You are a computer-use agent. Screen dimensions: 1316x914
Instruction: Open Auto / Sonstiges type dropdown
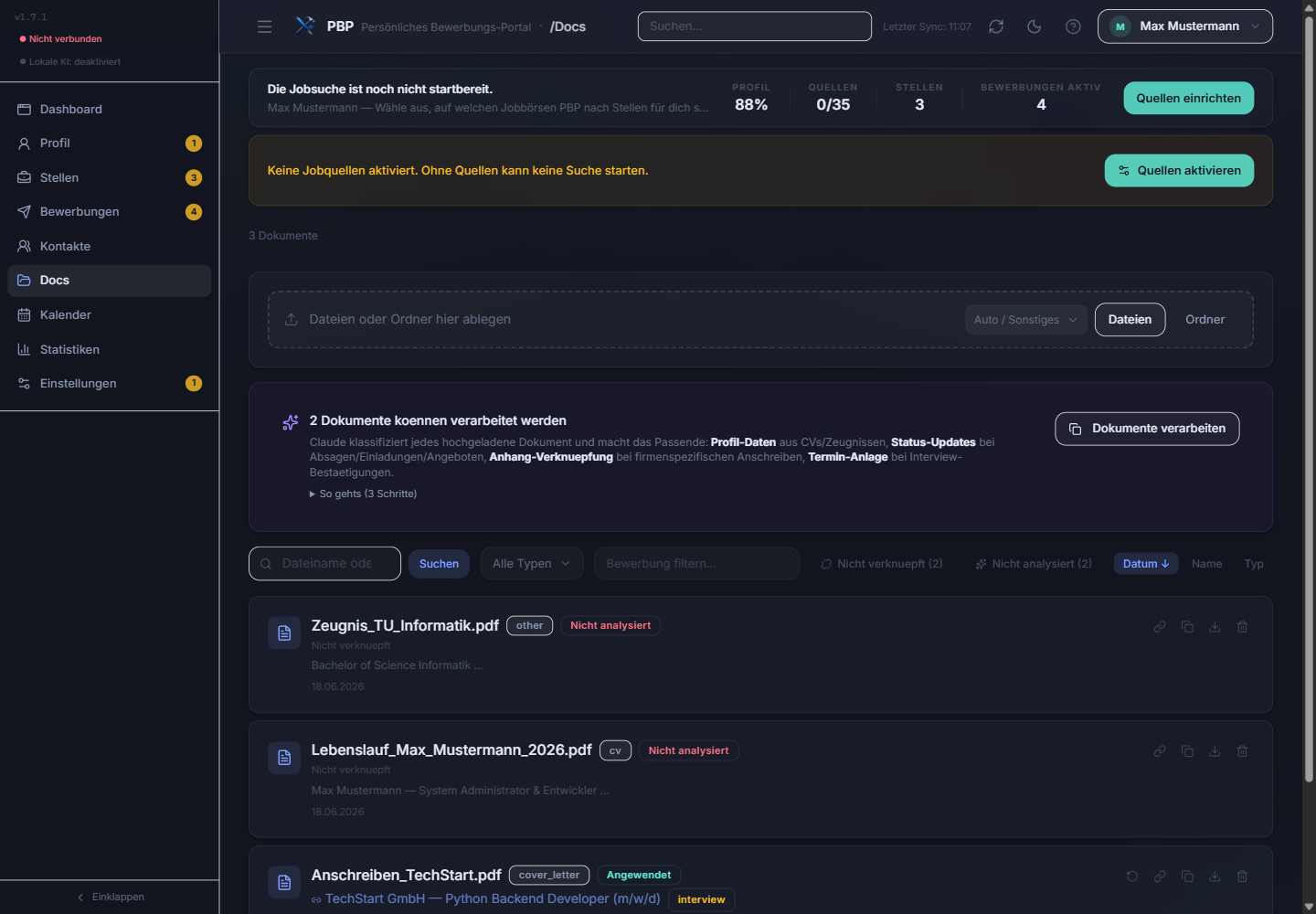point(1026,320)
